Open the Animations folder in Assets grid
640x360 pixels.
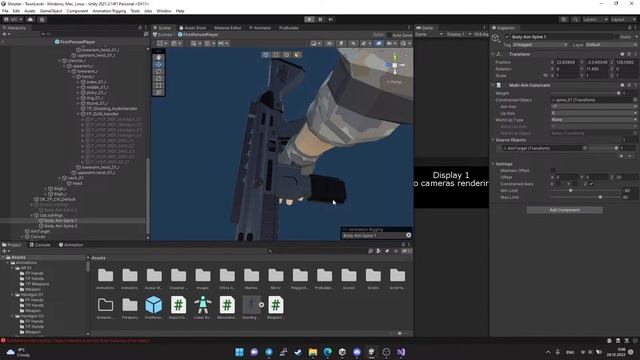[x=105, y=276]
